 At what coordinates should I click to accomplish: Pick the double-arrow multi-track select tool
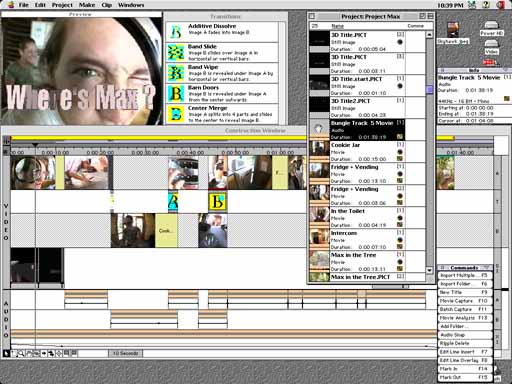(51, 353)
